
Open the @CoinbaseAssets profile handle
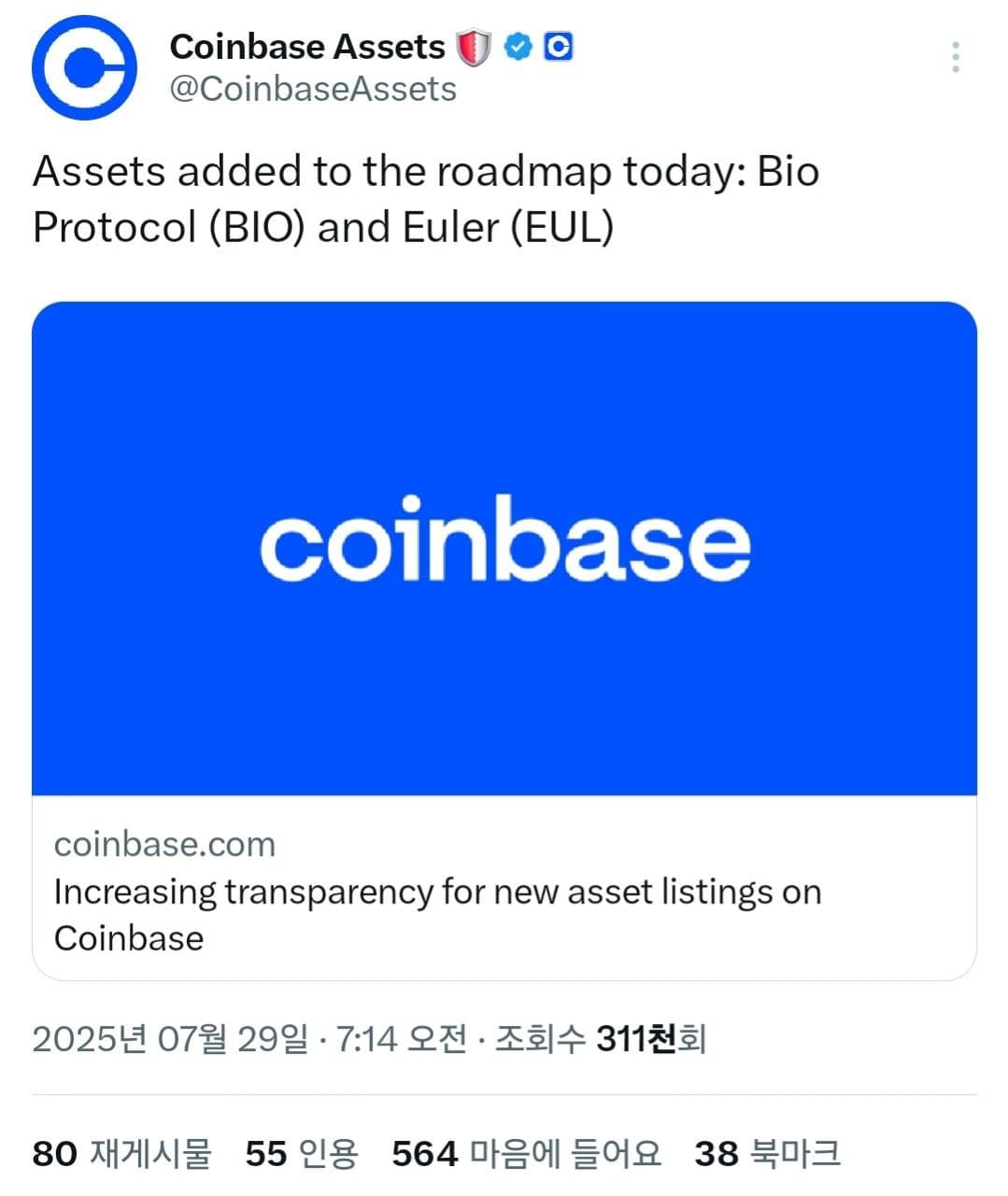coord(312,89)
